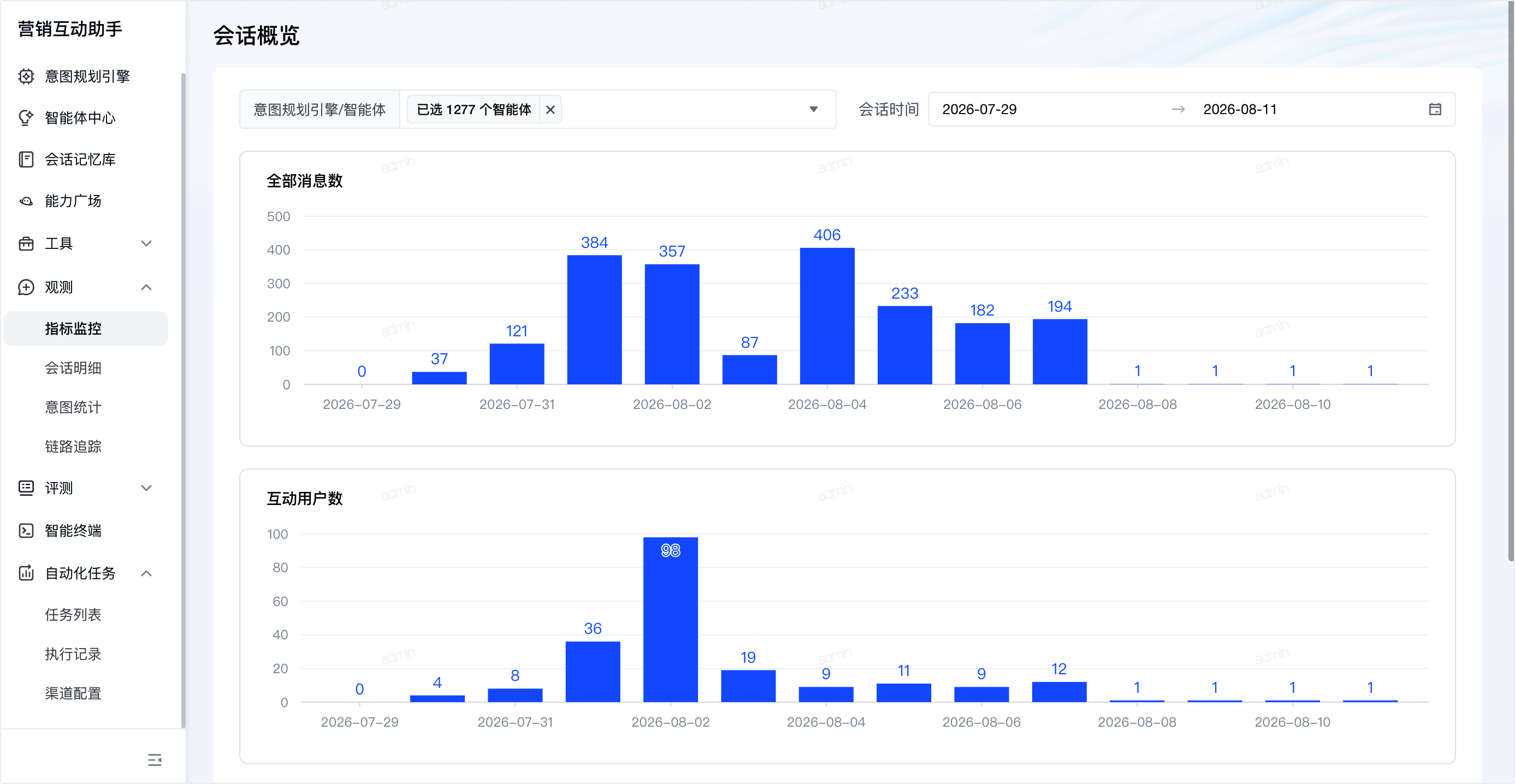Click the 98 bar in 互动用户数 chart
This screenshot has width=1515, height=784.
pyautogui.click(x=671, y=620)
